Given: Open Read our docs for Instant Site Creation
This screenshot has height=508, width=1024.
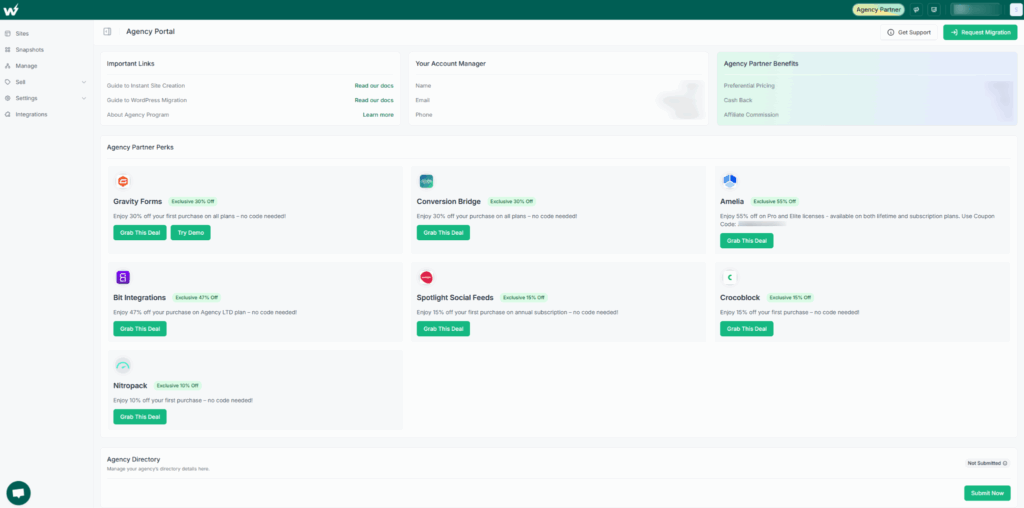Looking at the screenshot, I should (x=374, y=86).
